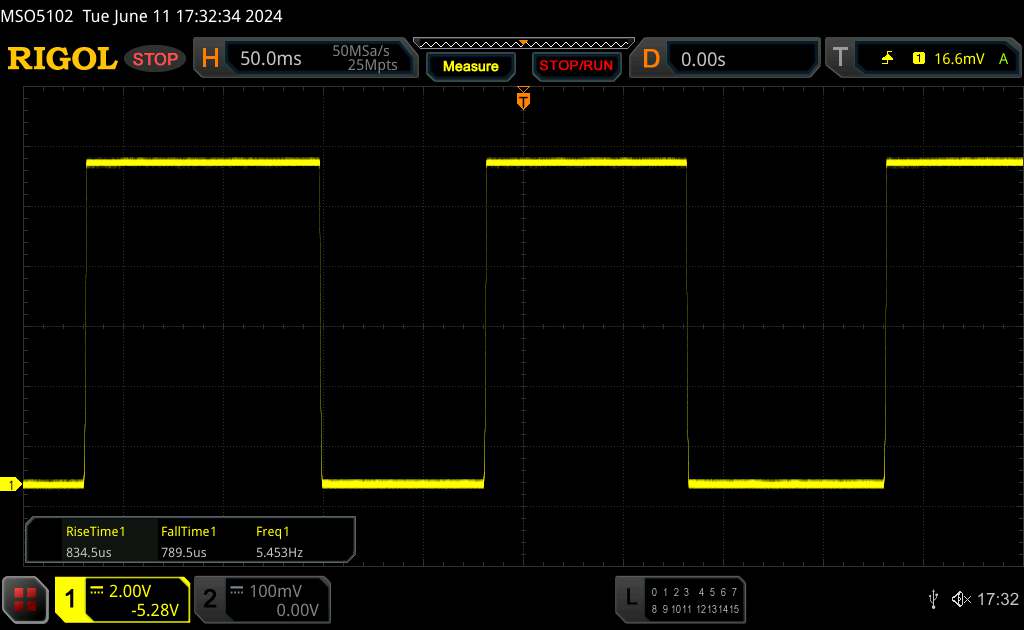Viewport: 1024px width, 630px height.
Task: Click the 17:32 clock display
Action: point(997,599)
